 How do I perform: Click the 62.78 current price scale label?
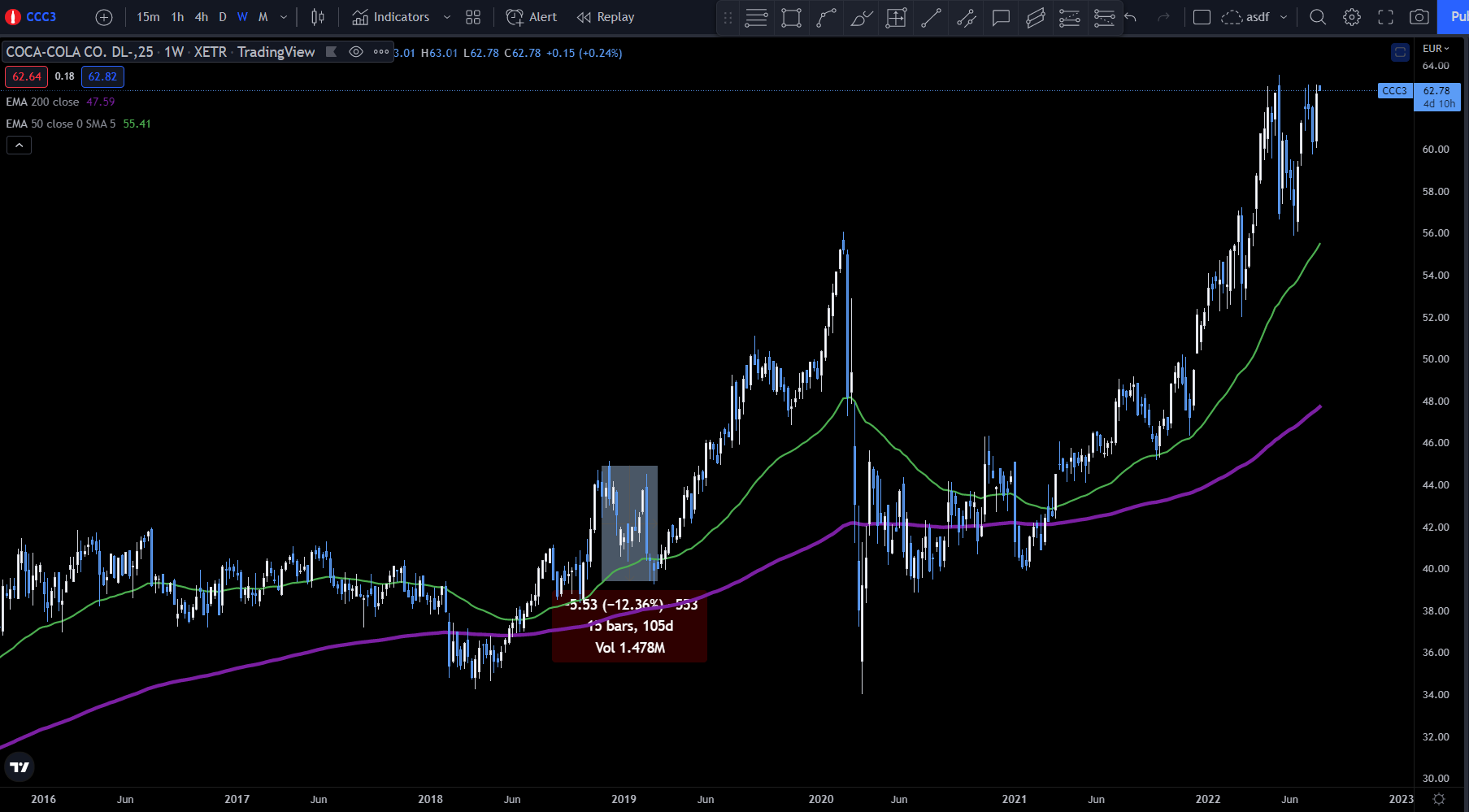pos(1437,97)
